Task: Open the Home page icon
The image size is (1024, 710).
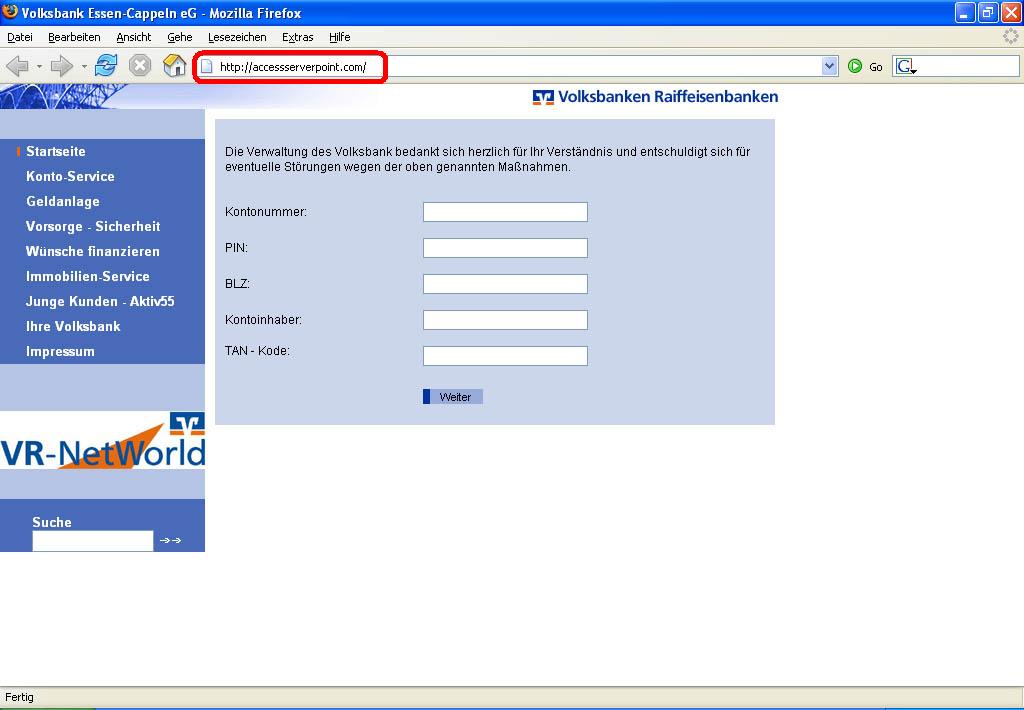Action: coord(174,66)
